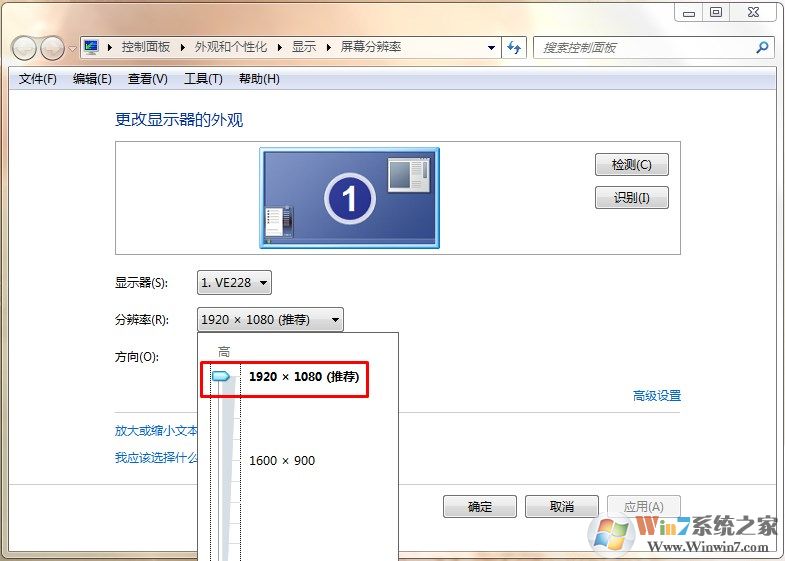Select 控制面板 breadcrumb in address bar
Screen dimensions: 785x561
pos(146,47)
